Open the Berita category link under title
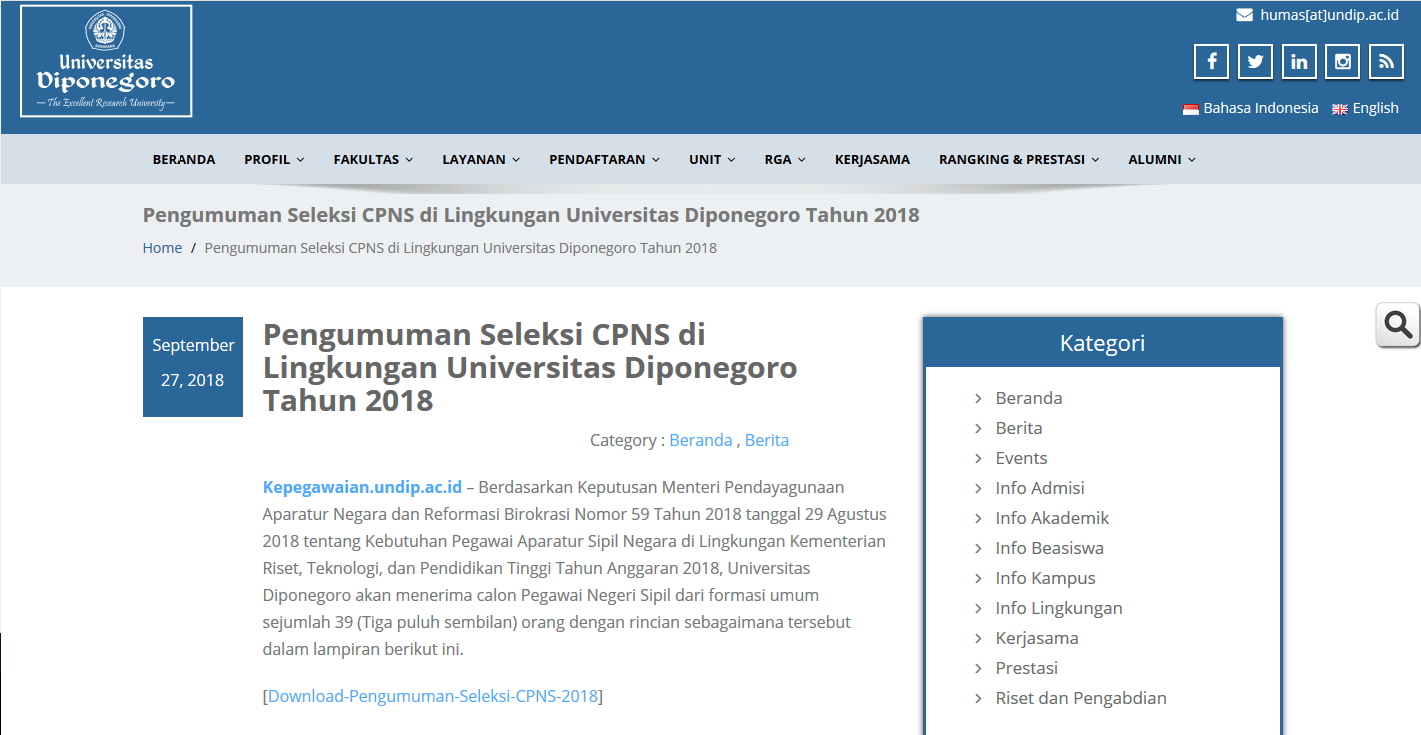This screenshot has height=735, width=1421. point(766,440)
